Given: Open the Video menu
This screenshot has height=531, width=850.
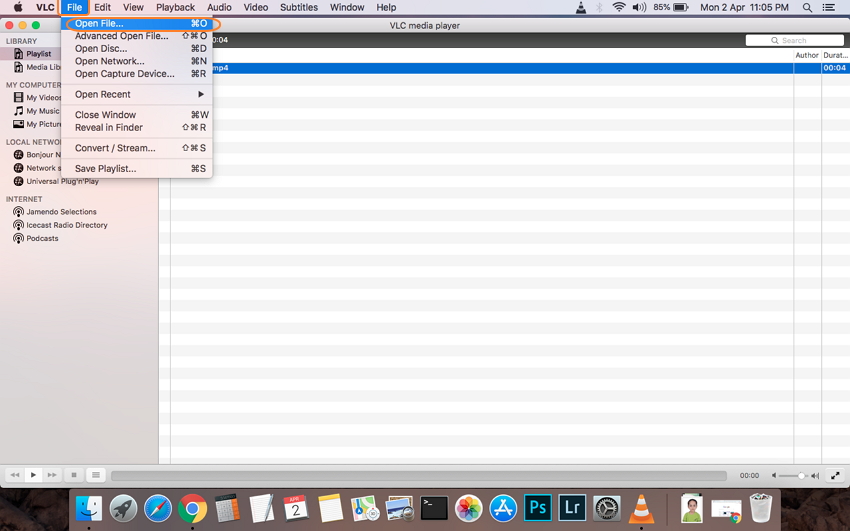Looking at the screenshot, I should click(x=255, y=8).
